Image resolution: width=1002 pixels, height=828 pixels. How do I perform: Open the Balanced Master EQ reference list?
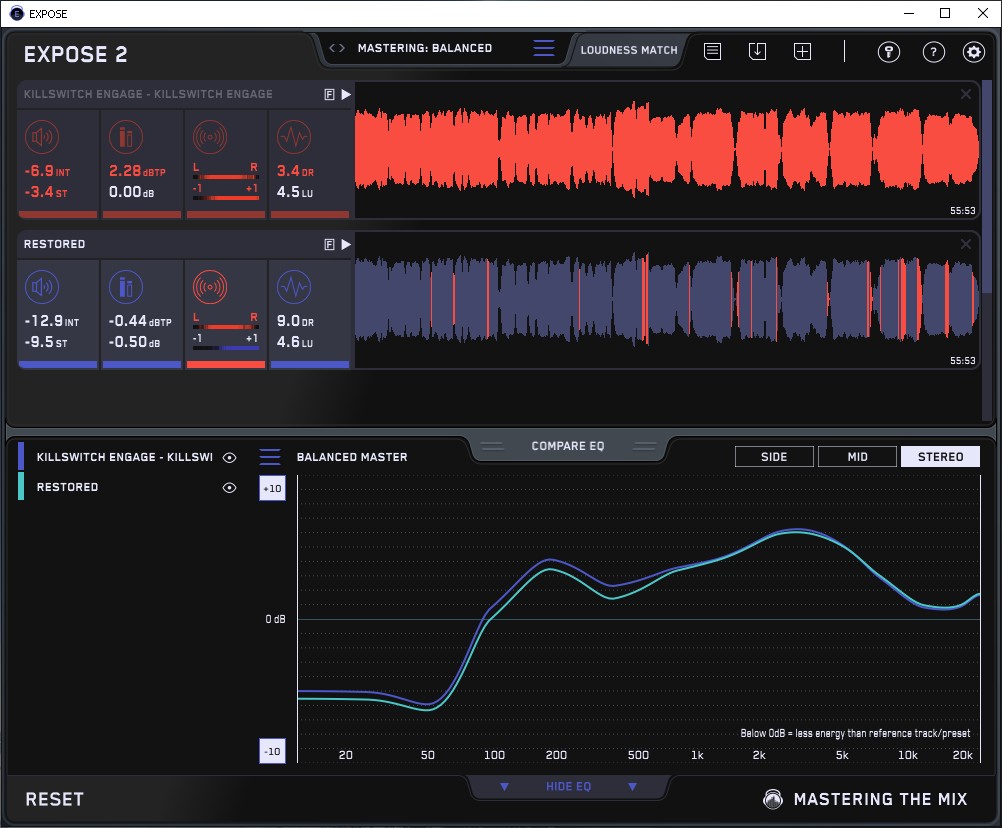pyautogui.click(x=270, y=457)
